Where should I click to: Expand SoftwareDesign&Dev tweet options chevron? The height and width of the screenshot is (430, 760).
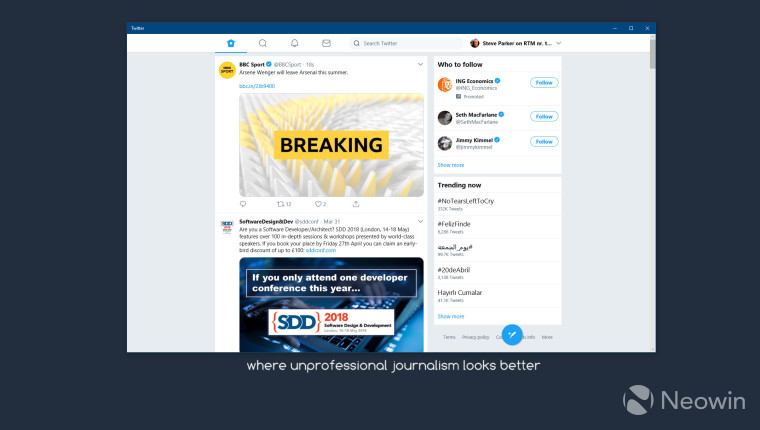tap(420, 221)
